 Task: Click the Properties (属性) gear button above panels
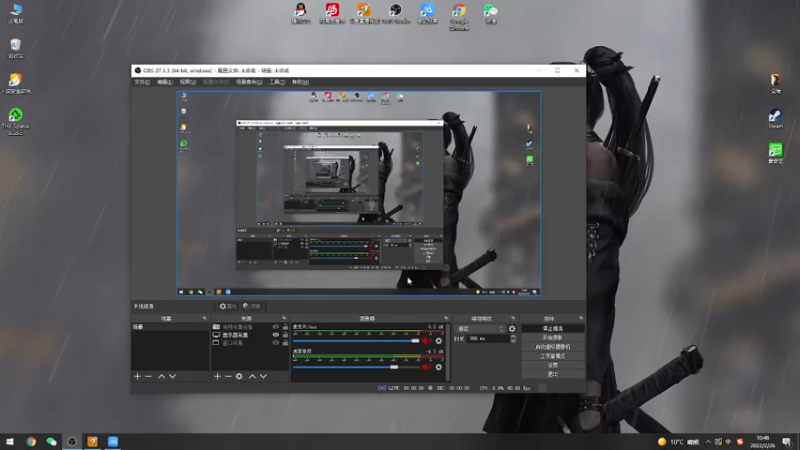pyautogui.click(x=228, y=306)
